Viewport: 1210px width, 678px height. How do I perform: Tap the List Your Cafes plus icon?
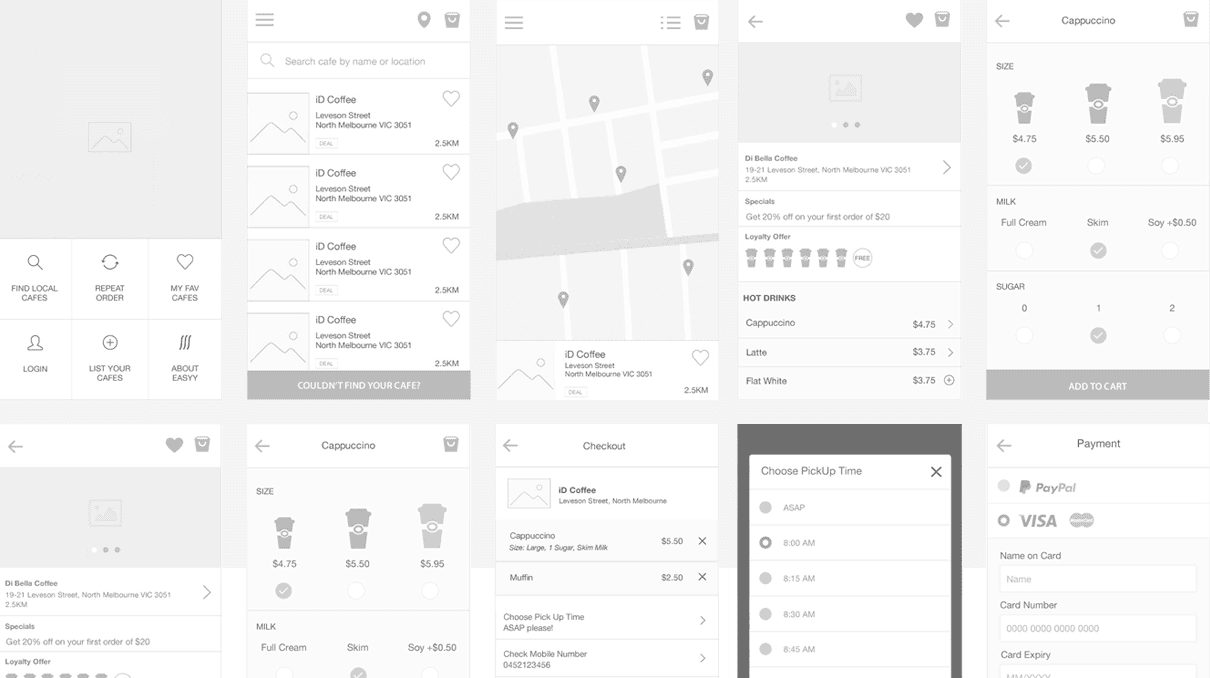click(110, 343)
